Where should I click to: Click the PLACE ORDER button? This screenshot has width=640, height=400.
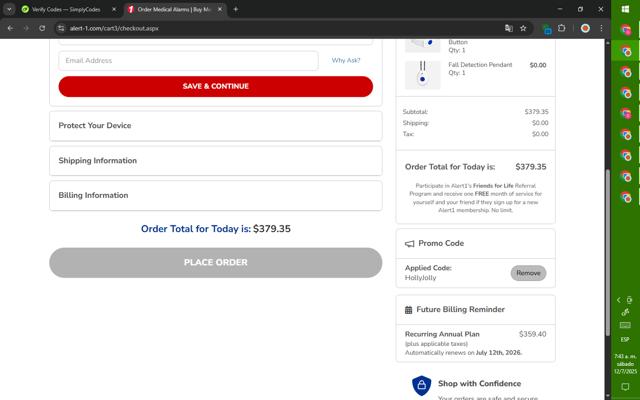click(216, 262)
